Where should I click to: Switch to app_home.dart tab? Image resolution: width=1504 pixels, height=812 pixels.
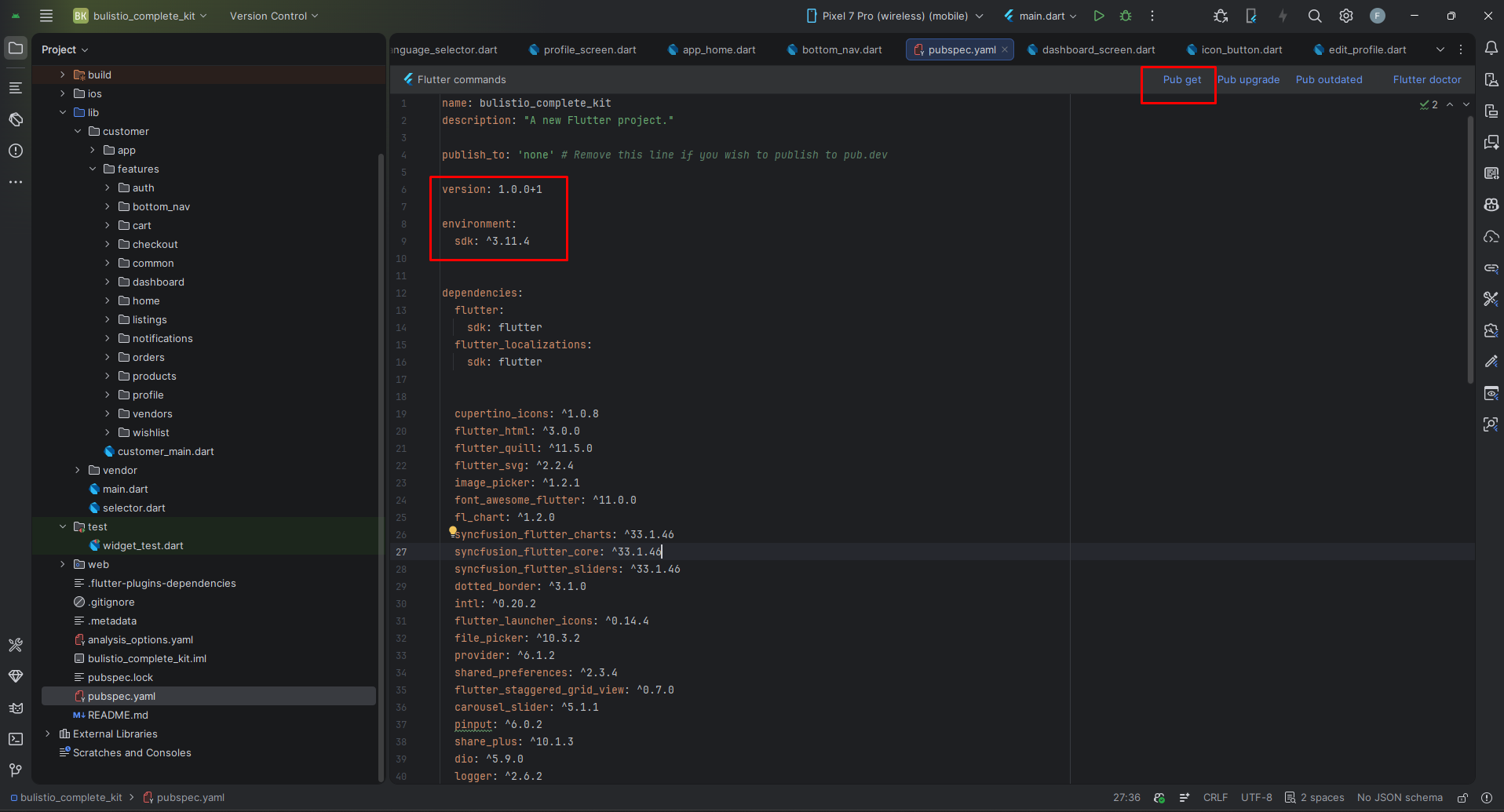[x=712, y=49]
